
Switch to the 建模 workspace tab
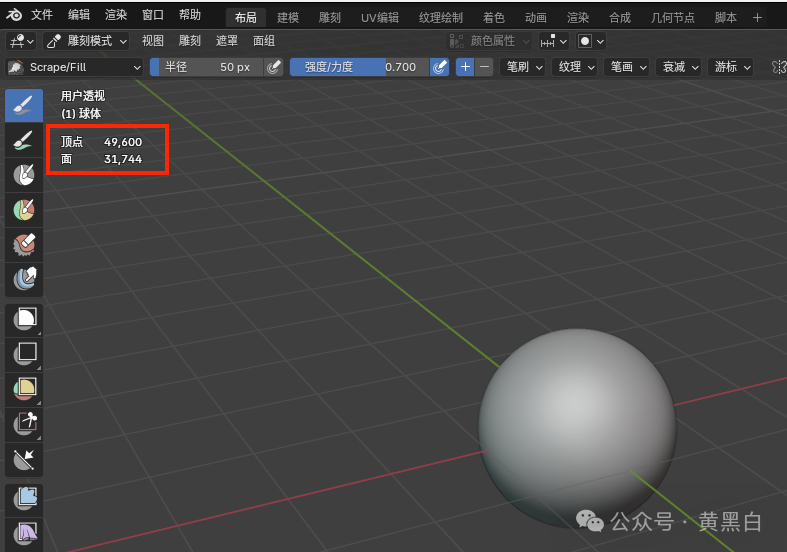pyautogui.click(x=288, y=18)
